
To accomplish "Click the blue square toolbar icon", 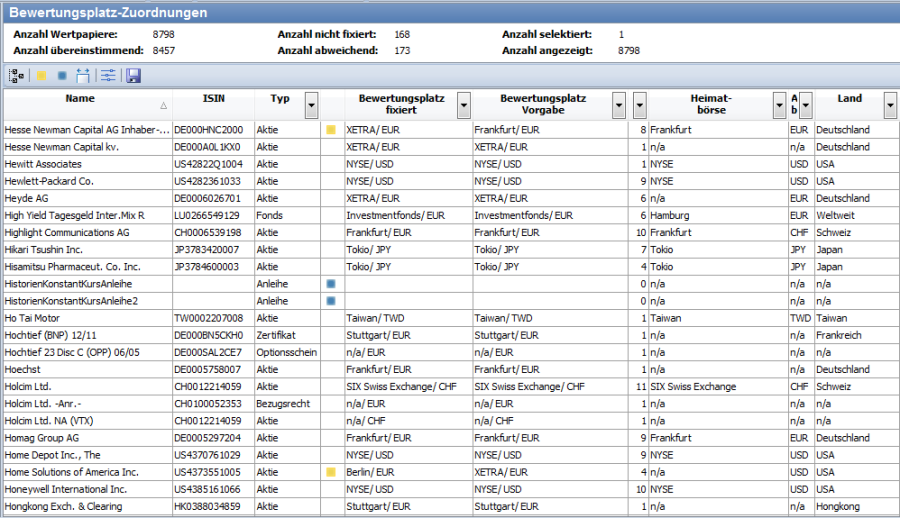I will [62, 75].
